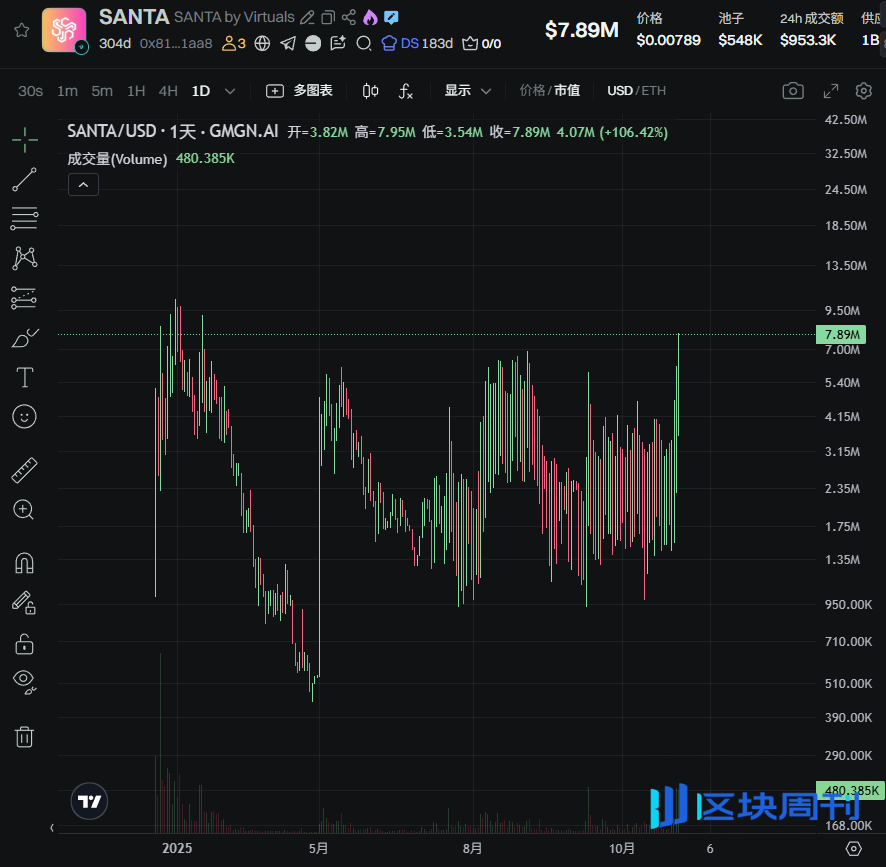This screenshot has width=886, height=867.
Task: Expand the timeframe dropdown arrow after 1D
Action: point(230,91)
